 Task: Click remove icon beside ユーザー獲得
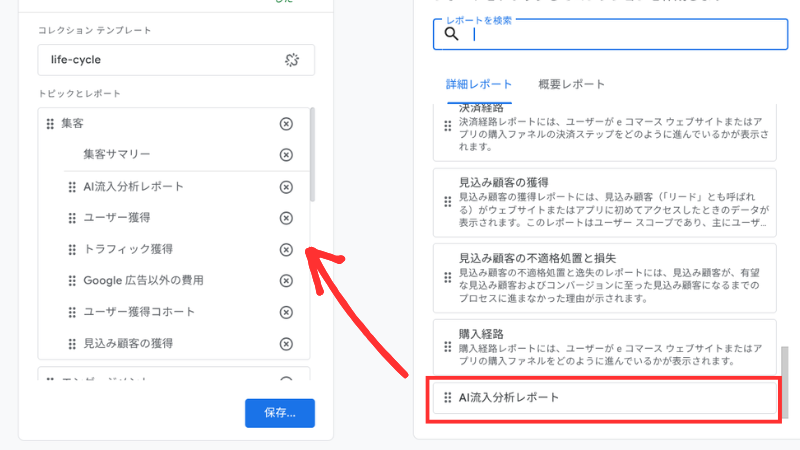[x=286, y=218]
